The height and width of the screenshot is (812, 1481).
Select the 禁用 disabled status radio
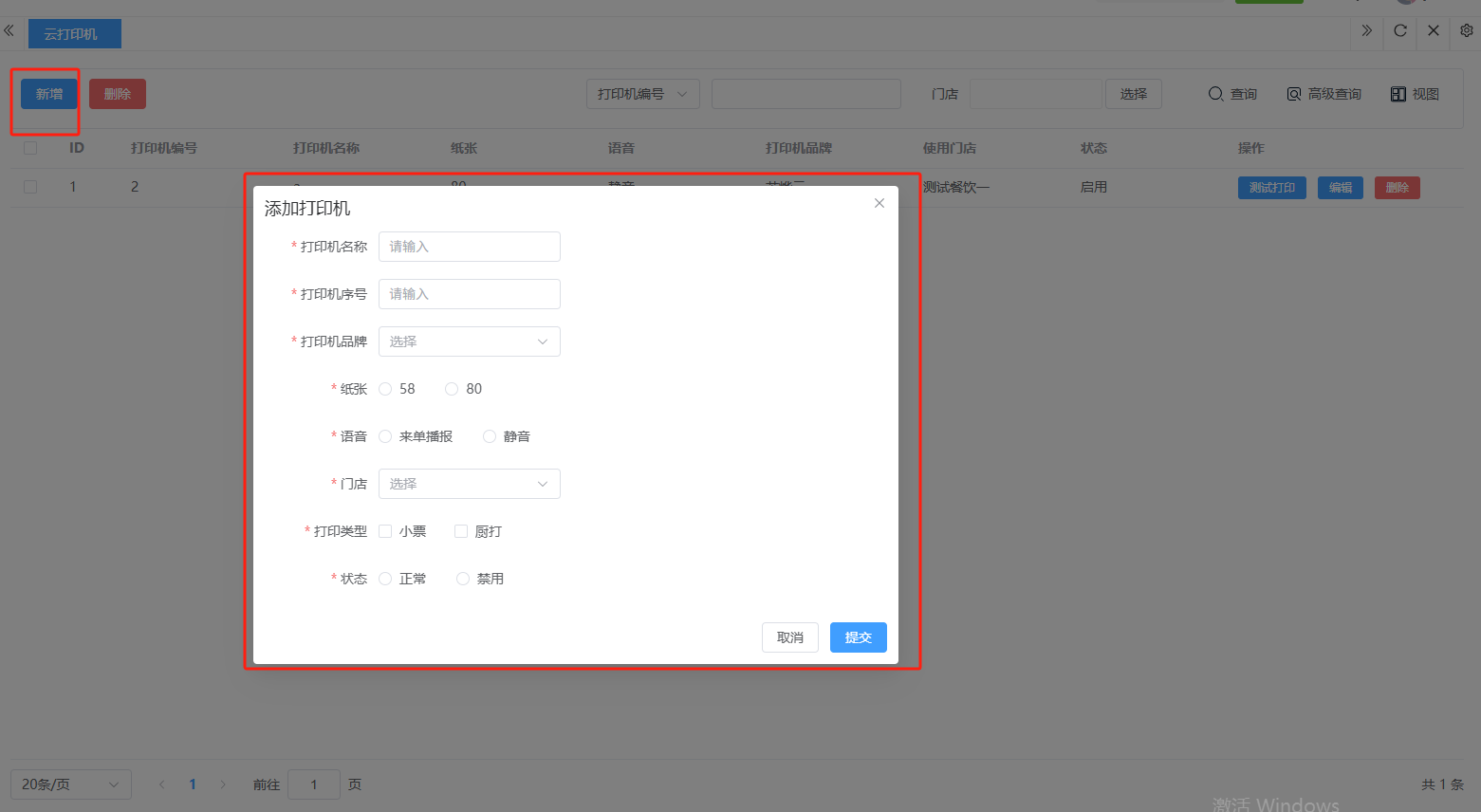pos(463,579)
